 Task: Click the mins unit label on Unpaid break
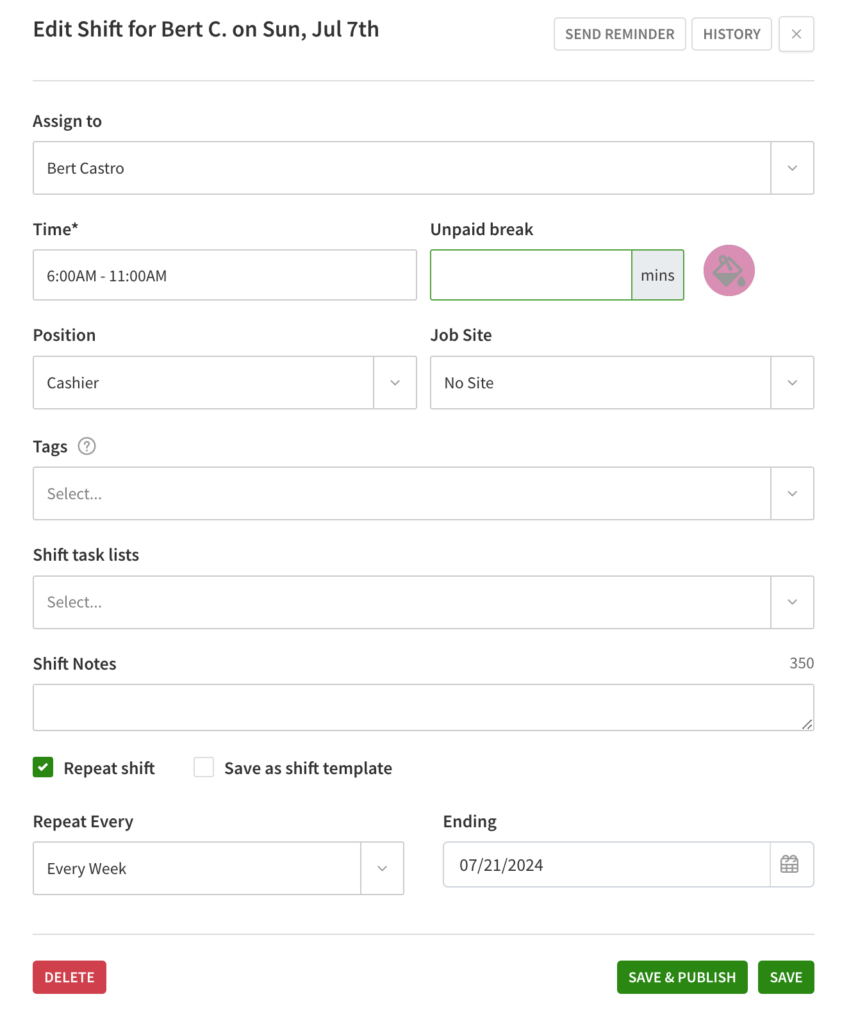(657, 275)
